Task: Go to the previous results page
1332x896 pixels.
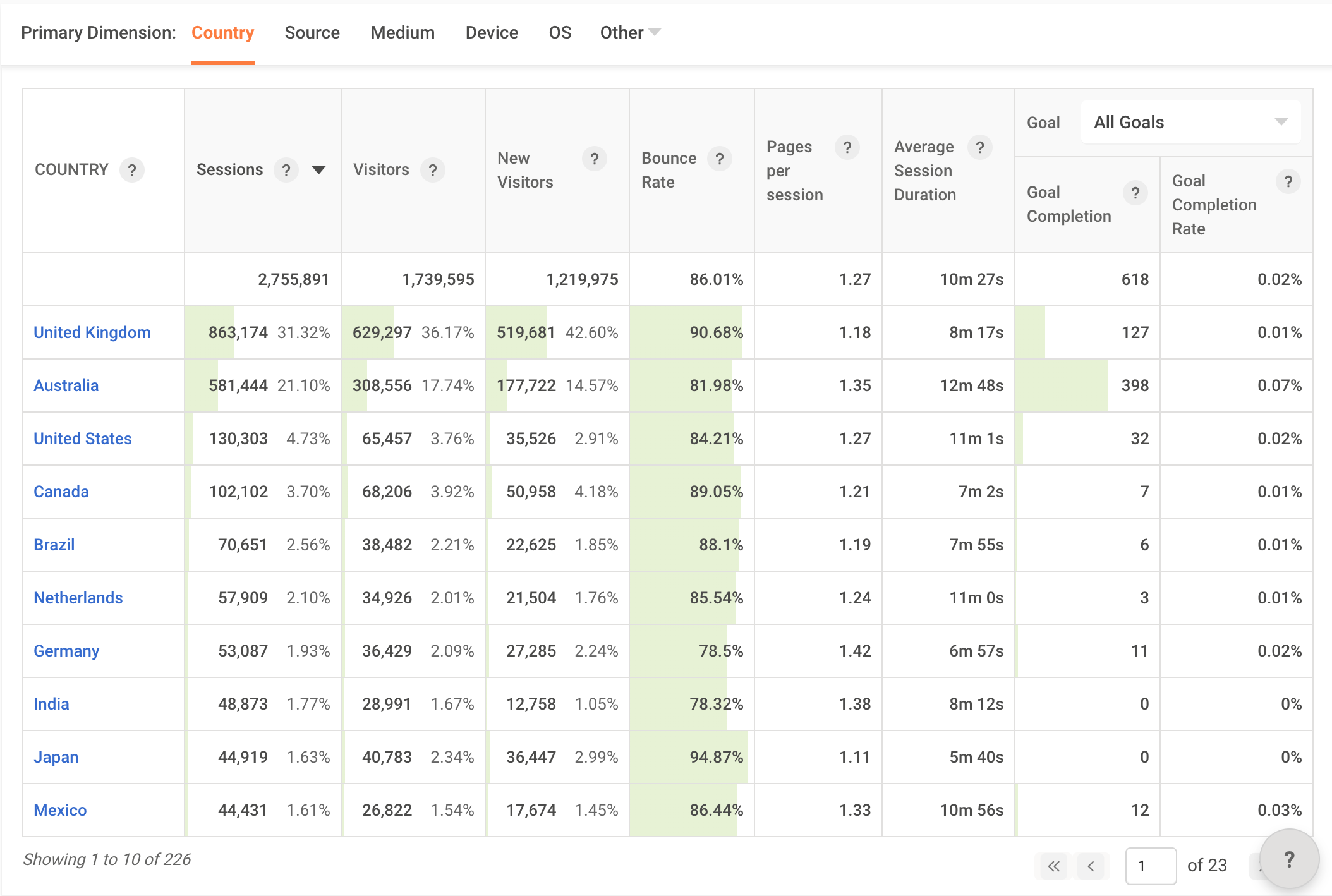Action: point(1091,866)
